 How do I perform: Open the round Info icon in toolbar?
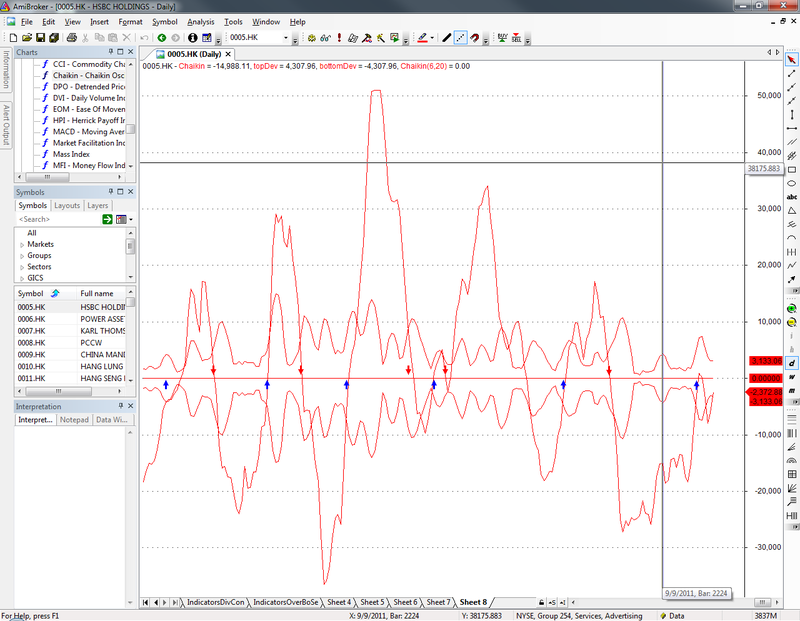(x=192, y=38)
